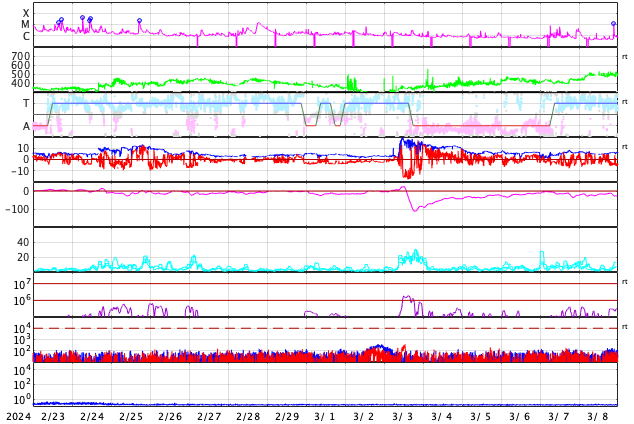Click the "2/27" date label

tap(209, 417)
